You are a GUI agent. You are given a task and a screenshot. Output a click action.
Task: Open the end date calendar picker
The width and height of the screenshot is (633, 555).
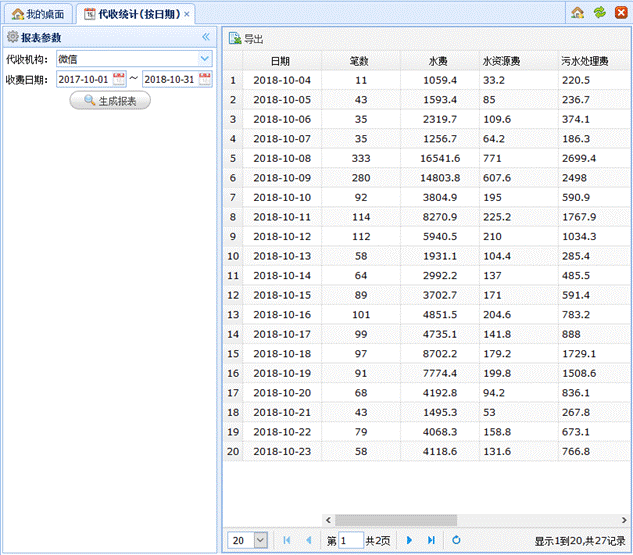pos(205,79)
